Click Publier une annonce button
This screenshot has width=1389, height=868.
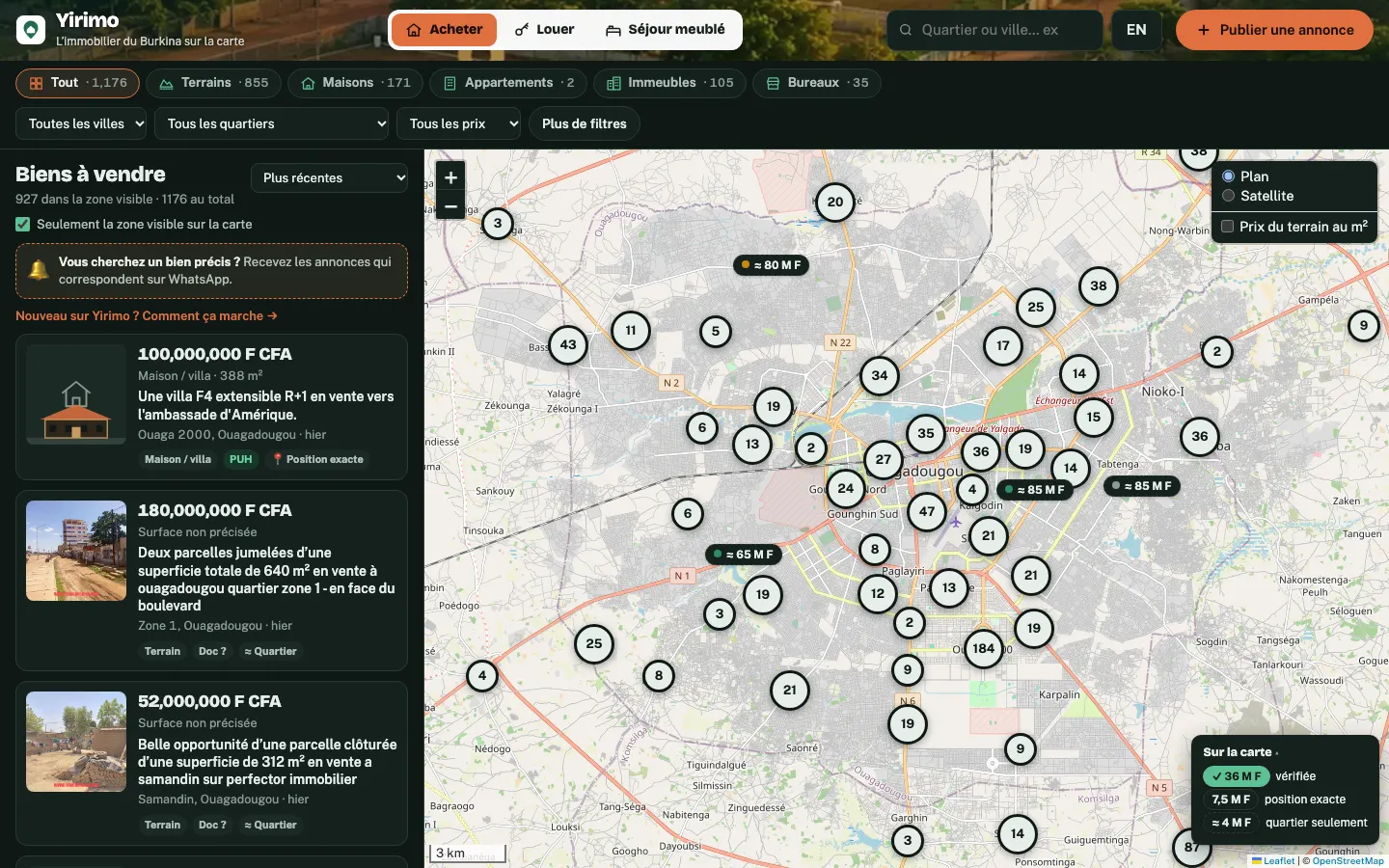tap(1274, 30)
